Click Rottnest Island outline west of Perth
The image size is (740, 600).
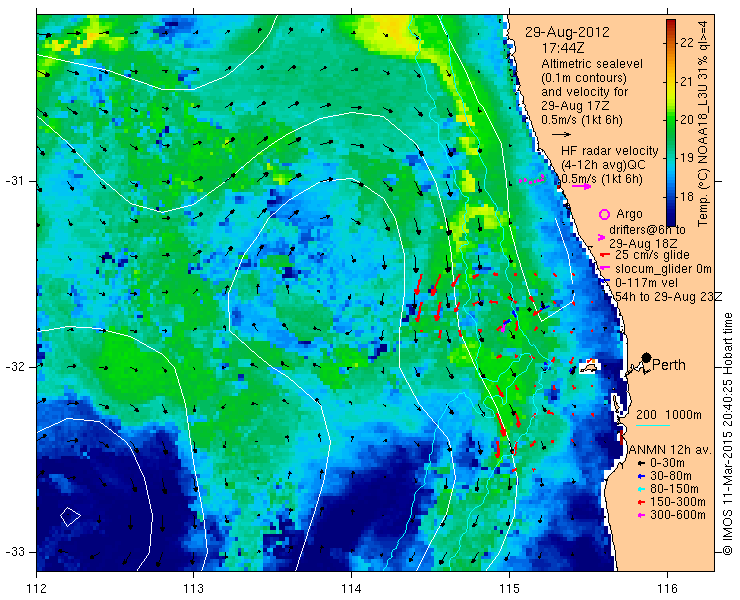(589, 366)
